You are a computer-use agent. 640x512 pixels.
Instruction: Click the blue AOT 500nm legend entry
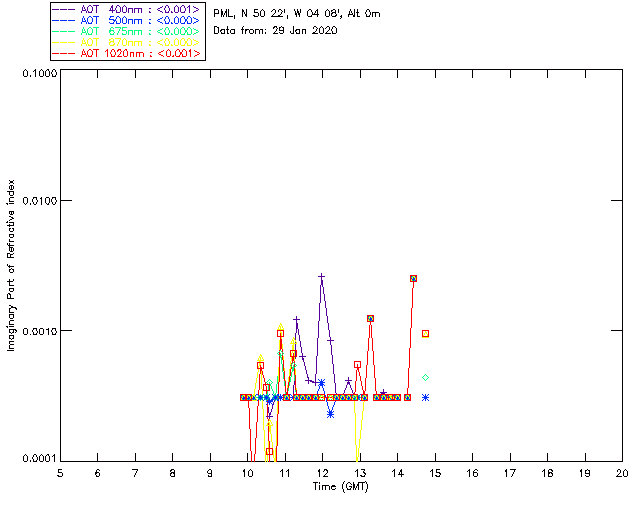127,20
